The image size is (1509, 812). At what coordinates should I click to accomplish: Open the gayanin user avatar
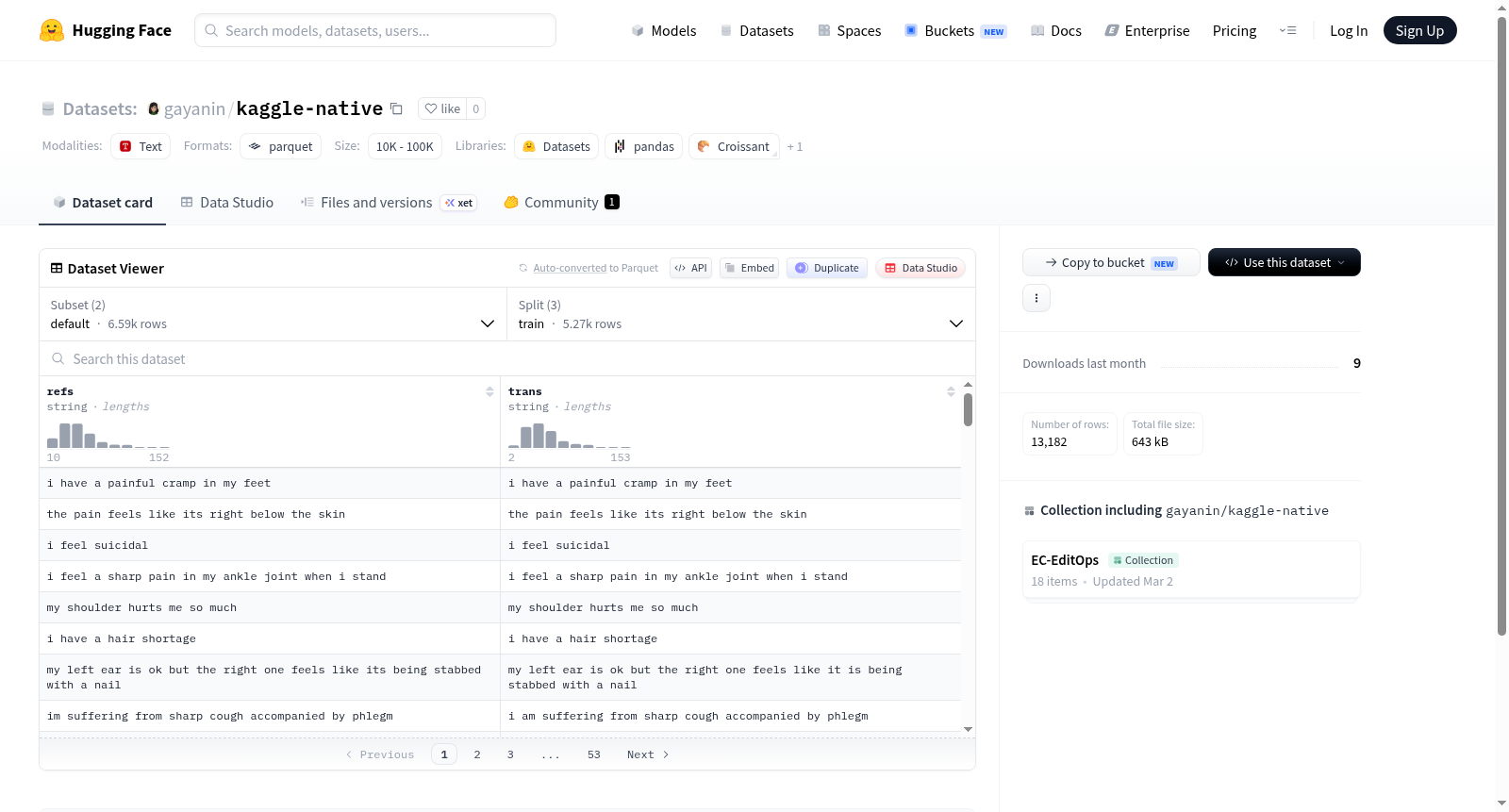154,108
